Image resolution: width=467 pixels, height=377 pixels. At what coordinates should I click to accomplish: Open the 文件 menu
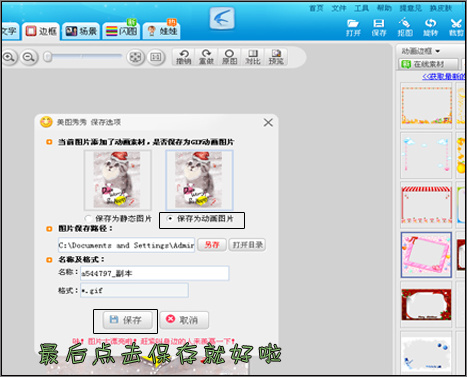click(339, 8)
